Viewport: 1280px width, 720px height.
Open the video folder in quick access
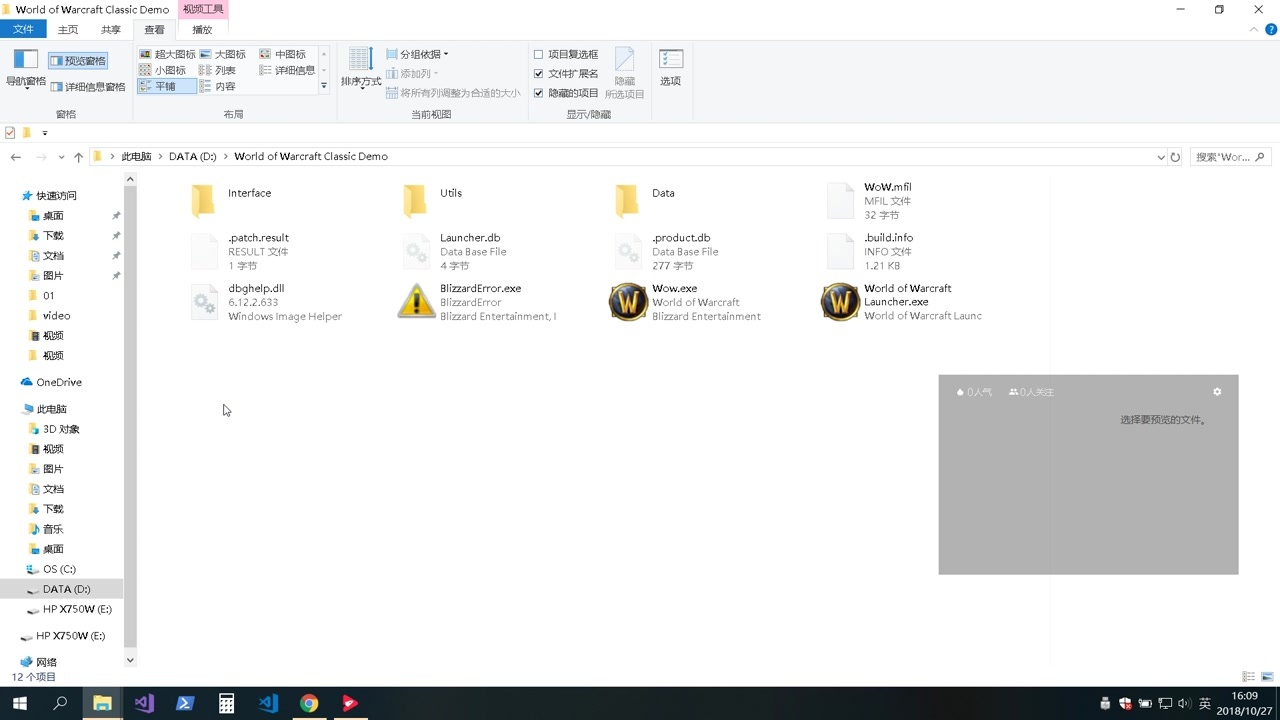pyautogui.click(x=56, y=316)
